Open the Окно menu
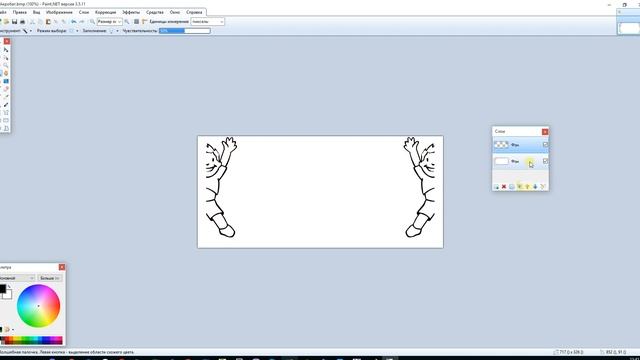The width and height of the screenshot is (640, 360). 175,12
